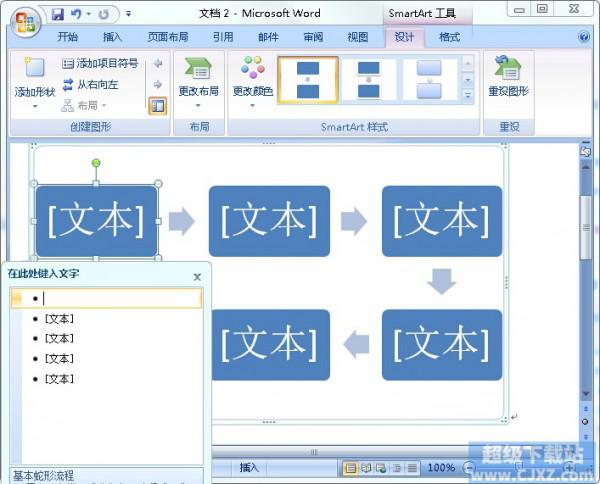Screen dimensions: 600x484
Task: Zoom out with the minus button
Action: [x=469, y=468]
